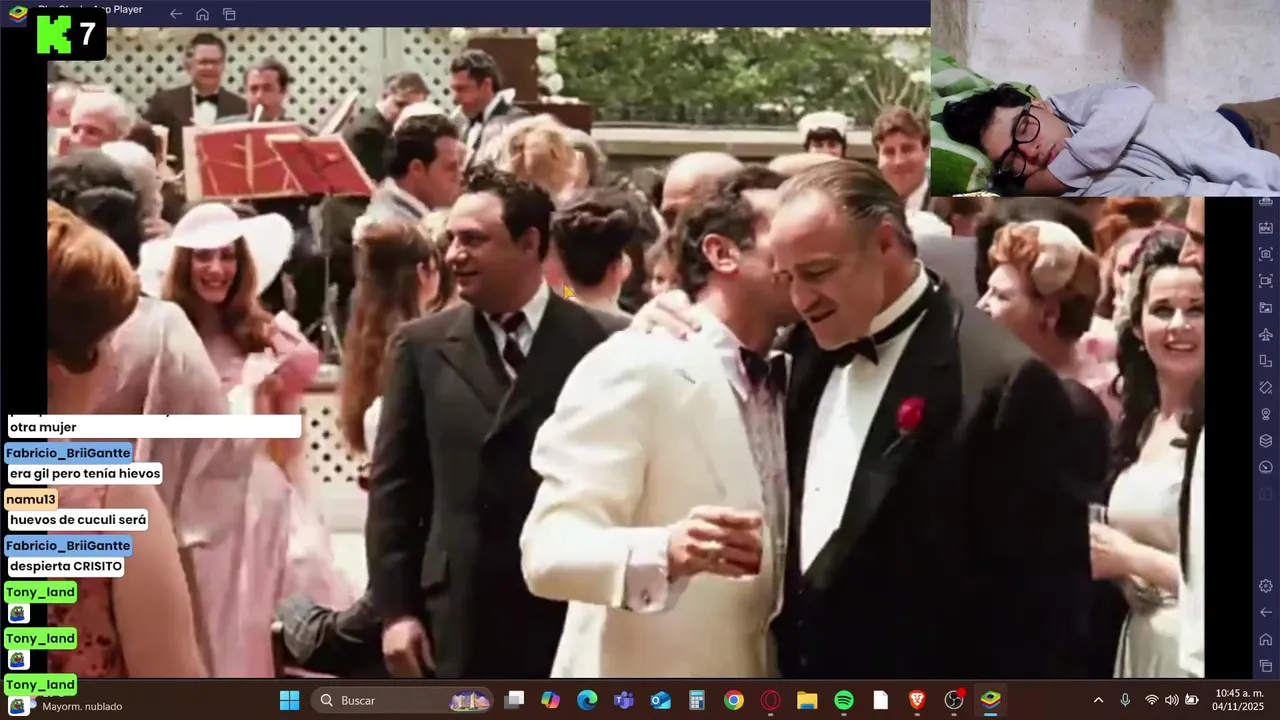Click the sidebar back arrow

coord(1265,612)
